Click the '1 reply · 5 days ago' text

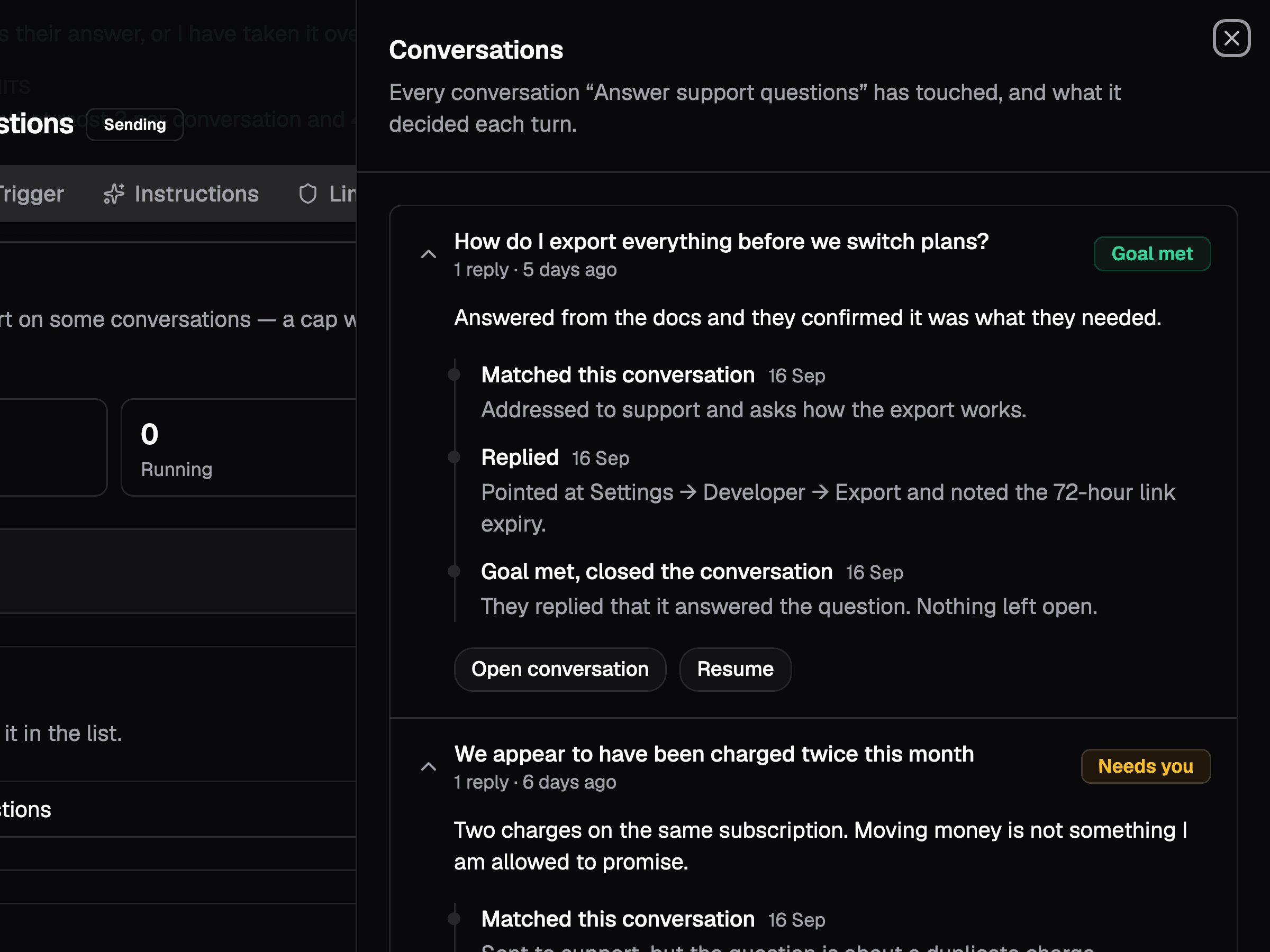tap(535, 270)
